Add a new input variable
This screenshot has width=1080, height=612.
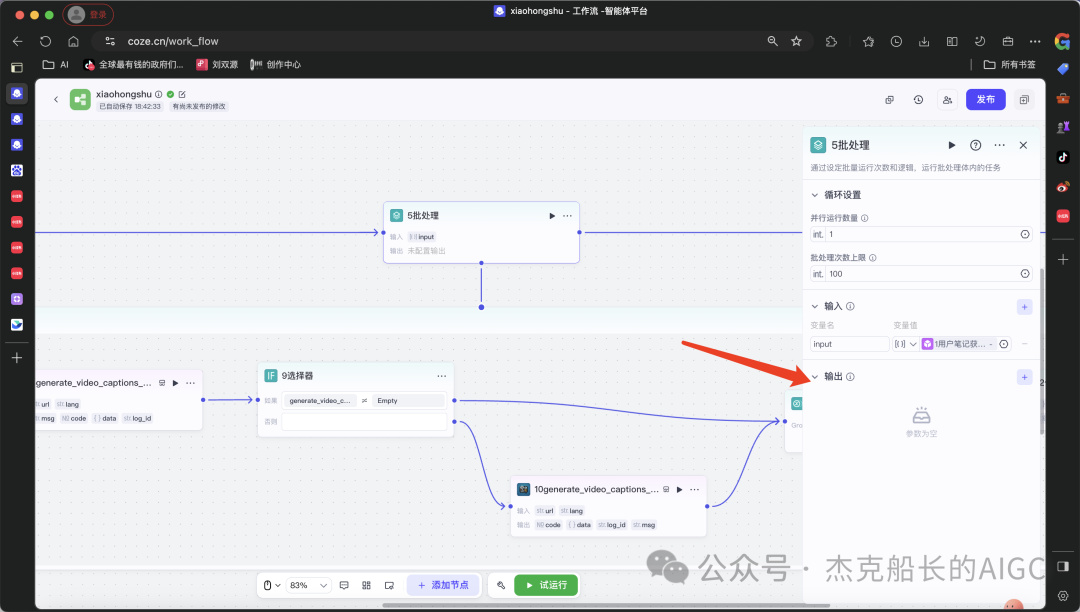pyautogui.click(x=1024, y=307)
